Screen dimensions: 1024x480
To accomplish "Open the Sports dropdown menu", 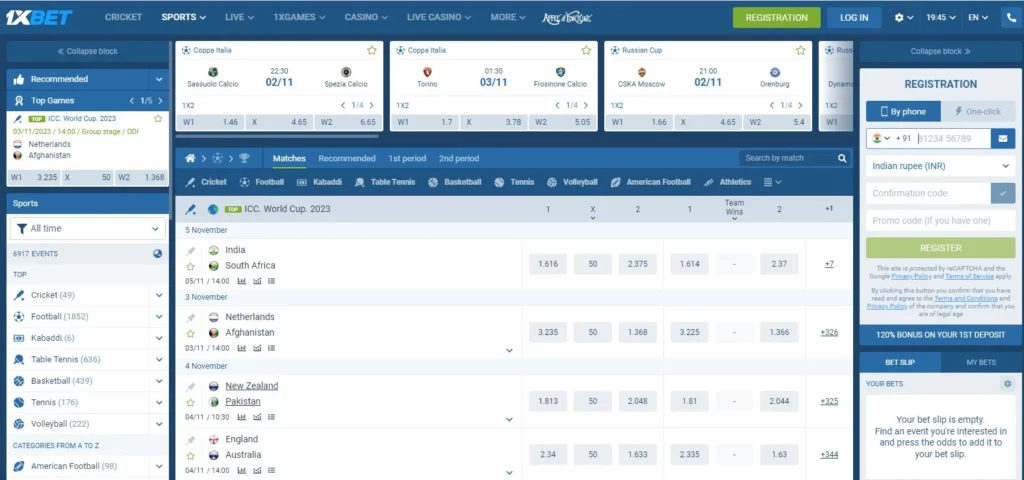I will [184, 17].
